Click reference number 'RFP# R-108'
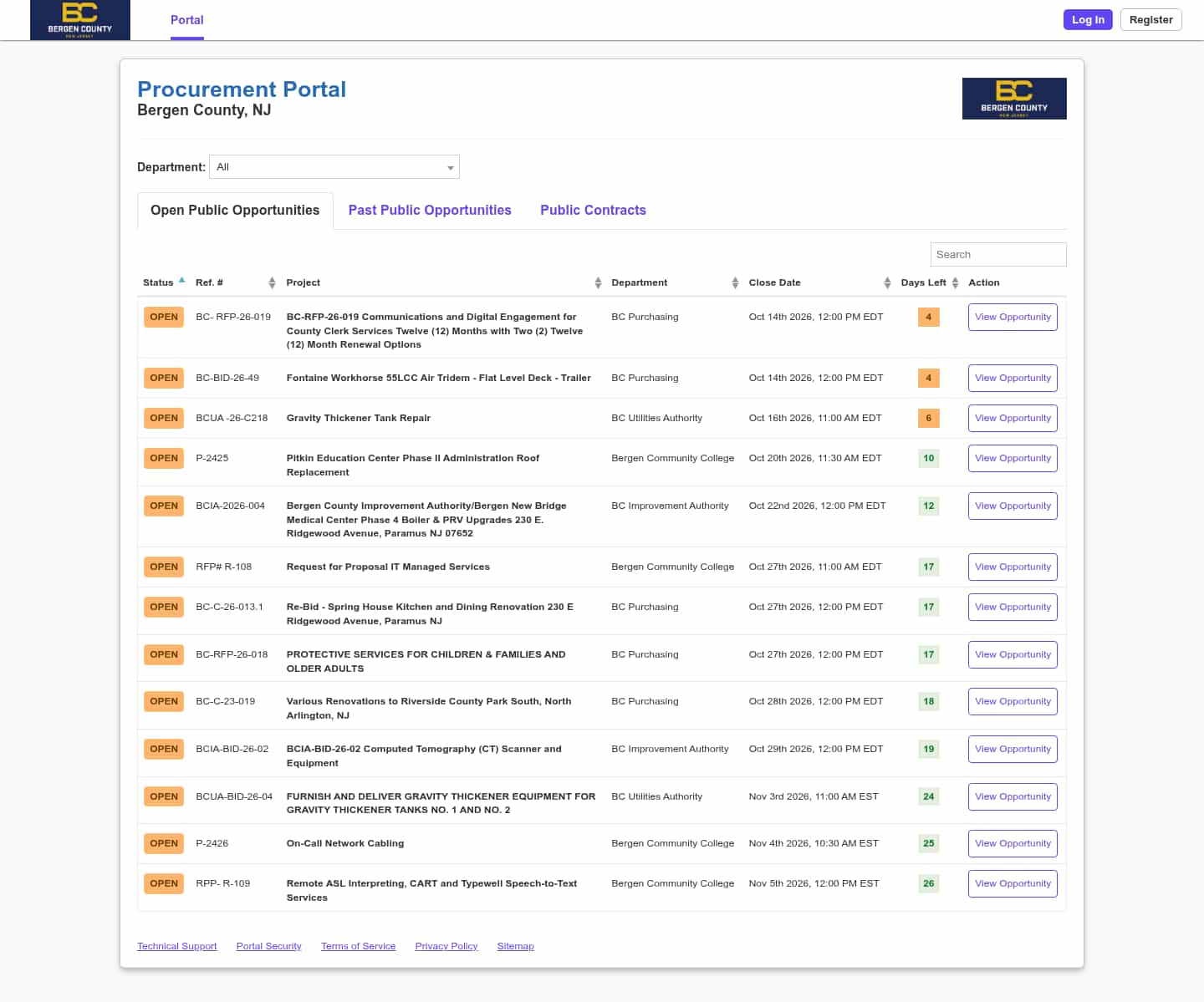This screenshot has height=1002, width=1204. click(x=224, y=567)
